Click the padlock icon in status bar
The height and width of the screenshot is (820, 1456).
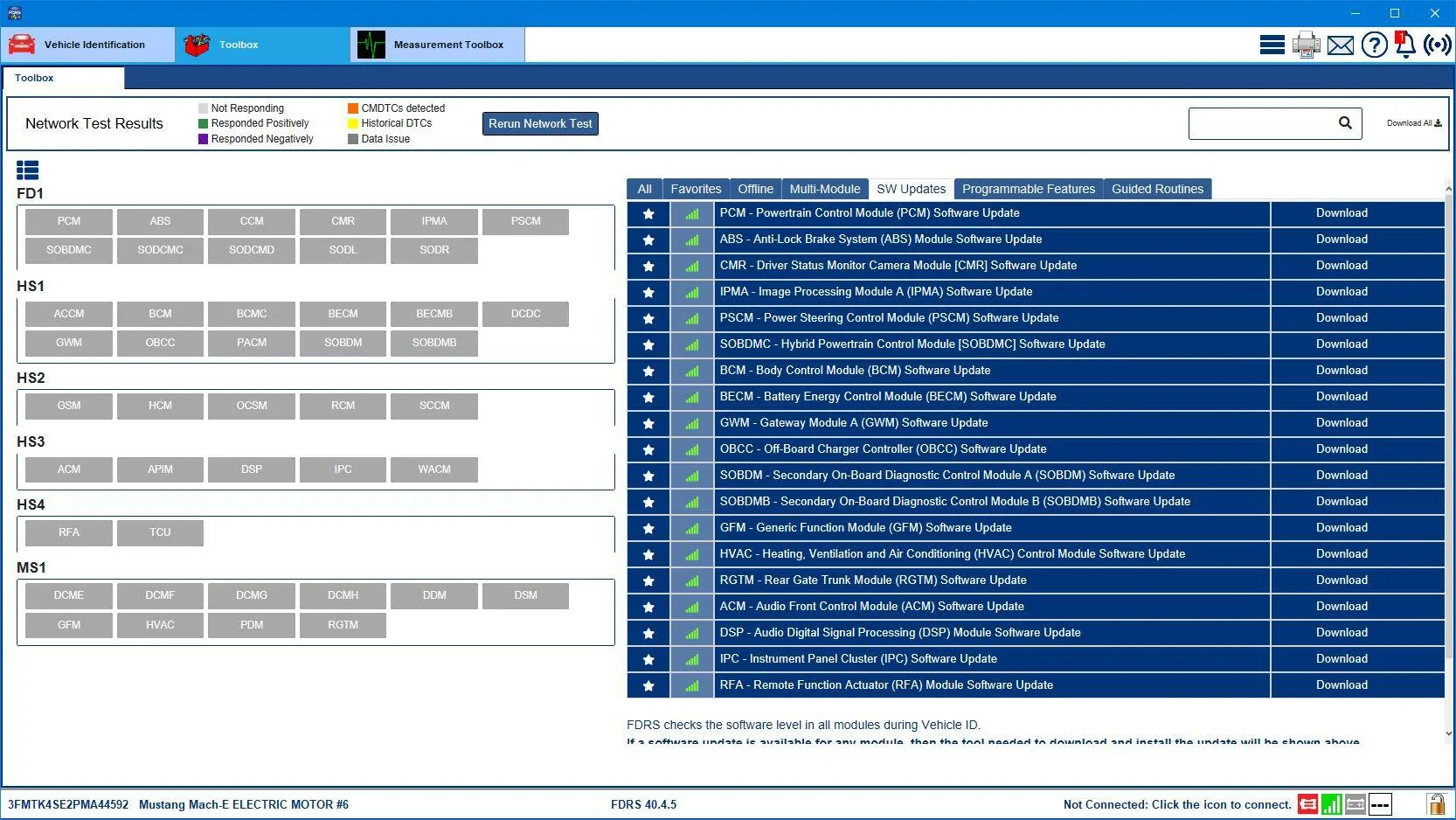pos(1436,804)
